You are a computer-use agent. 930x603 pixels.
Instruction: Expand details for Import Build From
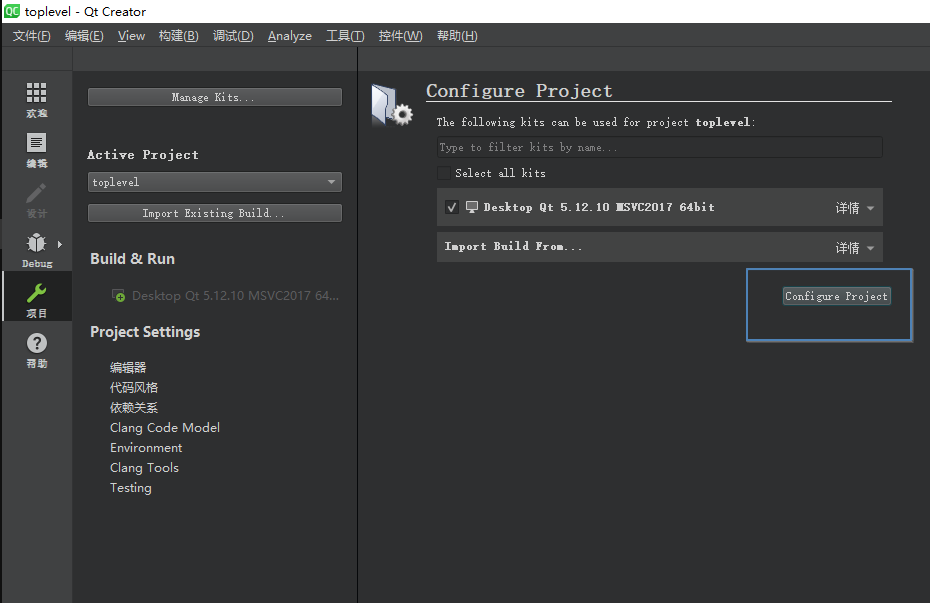click(x=855, y=247)
